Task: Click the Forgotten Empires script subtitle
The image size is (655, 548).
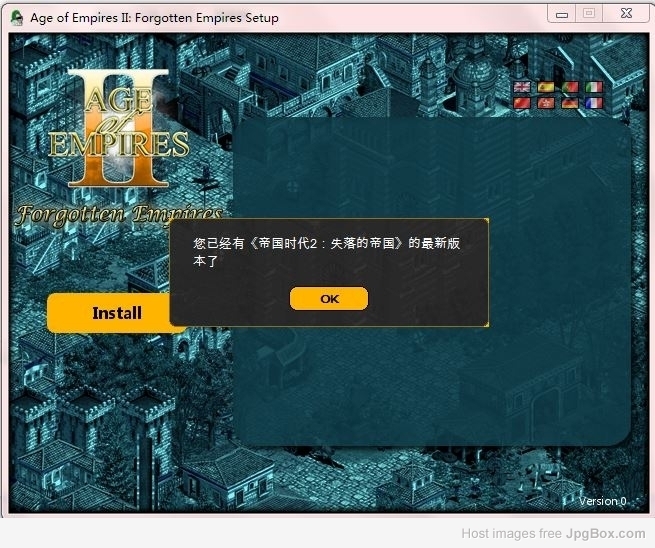Action: tap(118, 214)
